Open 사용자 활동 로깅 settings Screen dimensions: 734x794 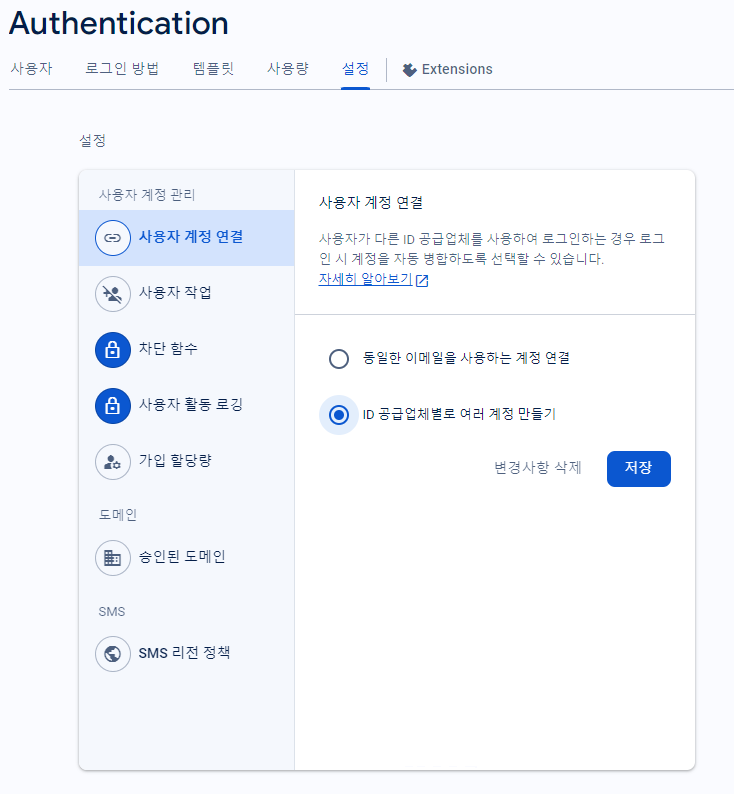(x=186, y=406)
